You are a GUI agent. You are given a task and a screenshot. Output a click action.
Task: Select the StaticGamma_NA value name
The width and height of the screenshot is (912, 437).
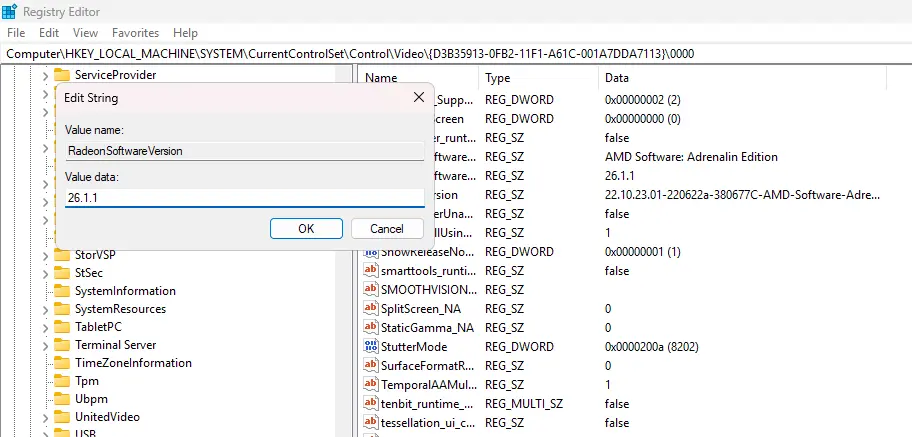pyautogui.click(x=427, y=328)
